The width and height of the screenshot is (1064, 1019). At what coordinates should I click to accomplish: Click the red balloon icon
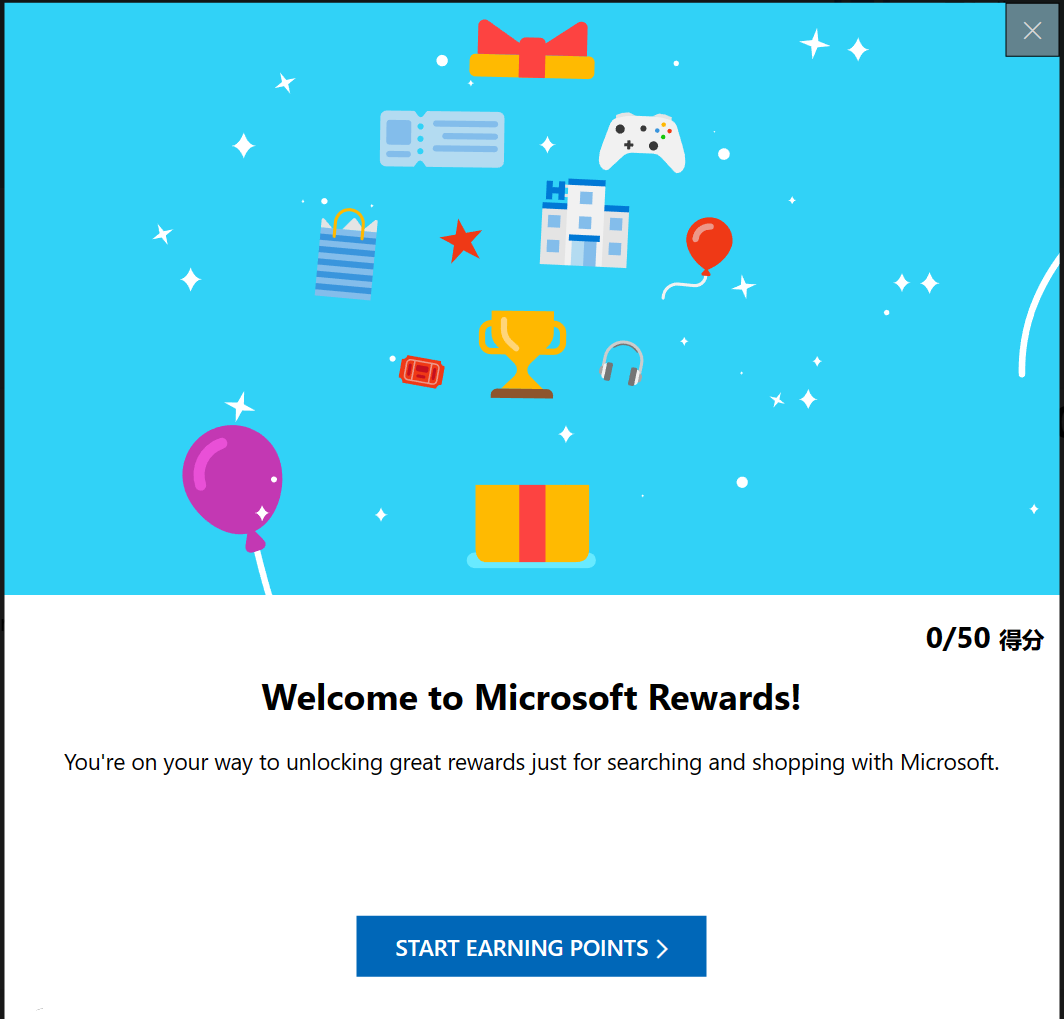coord(708,243)
